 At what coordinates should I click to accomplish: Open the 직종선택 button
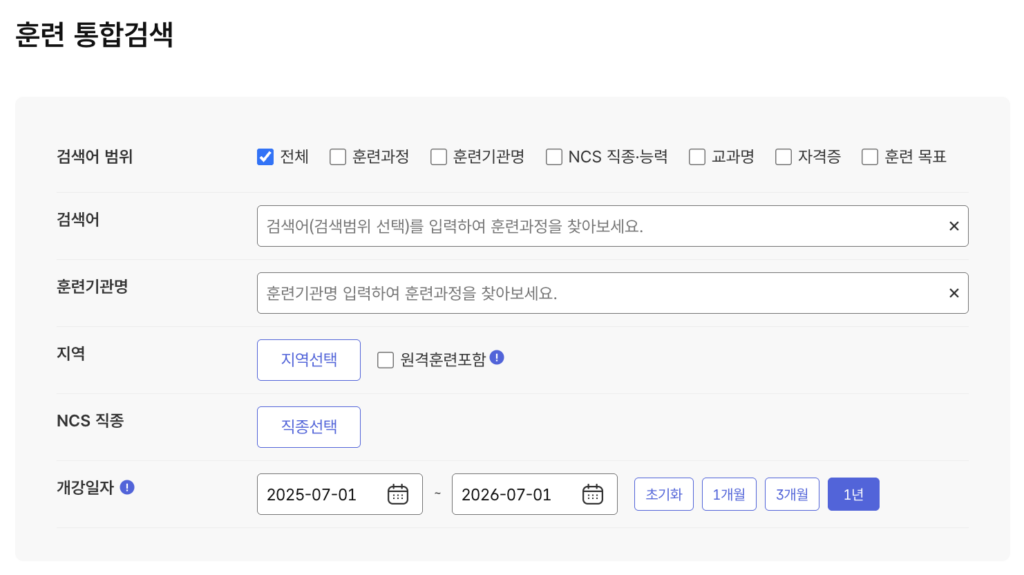coord(309,427)
